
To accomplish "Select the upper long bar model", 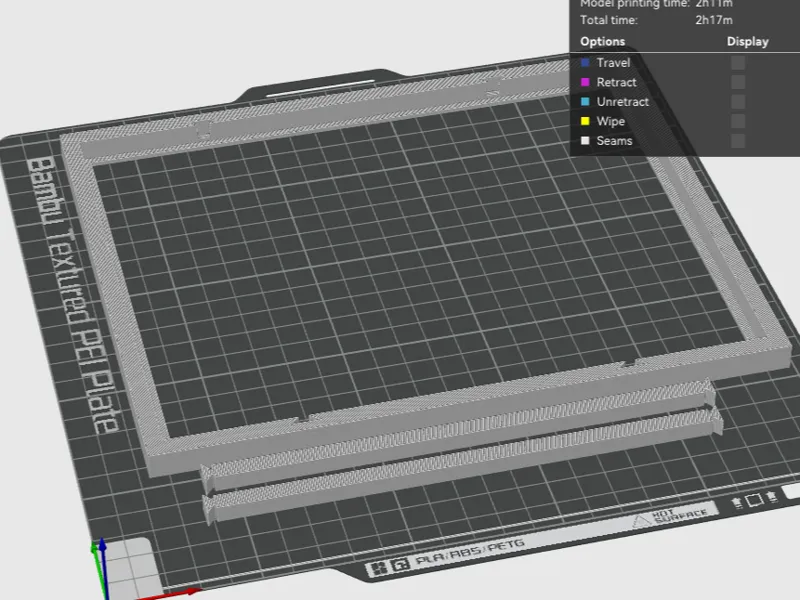I will 459,436.
